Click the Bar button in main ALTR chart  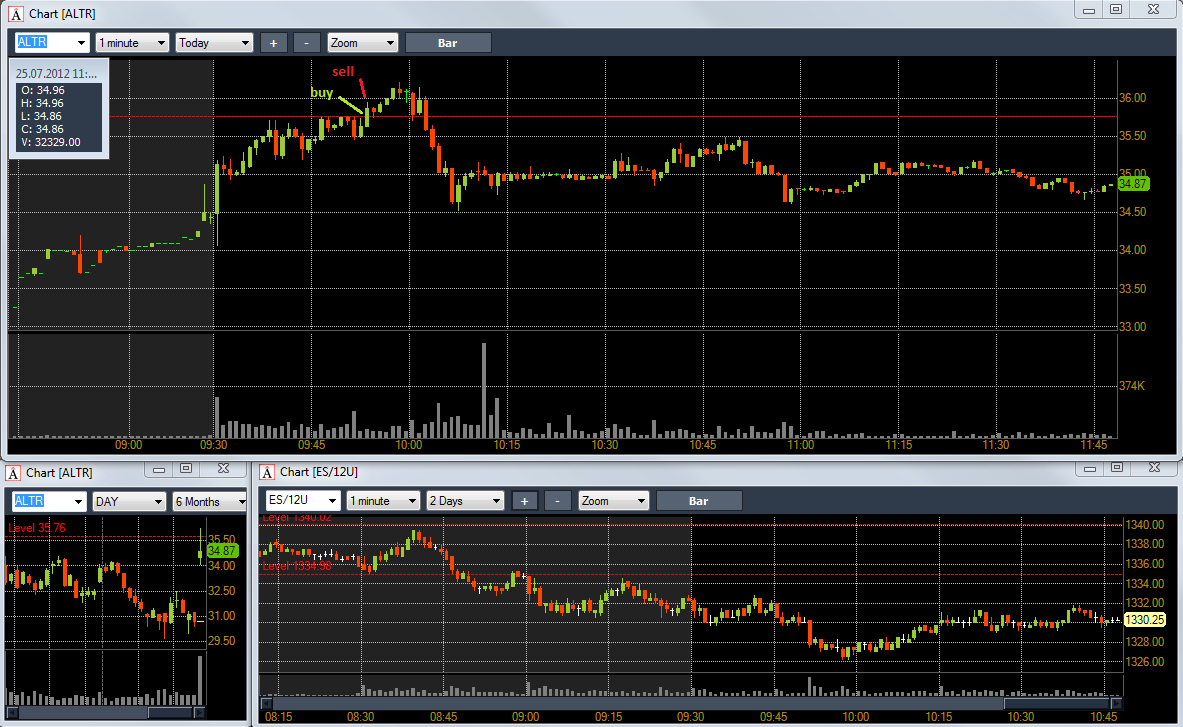(x=448, y=43)
